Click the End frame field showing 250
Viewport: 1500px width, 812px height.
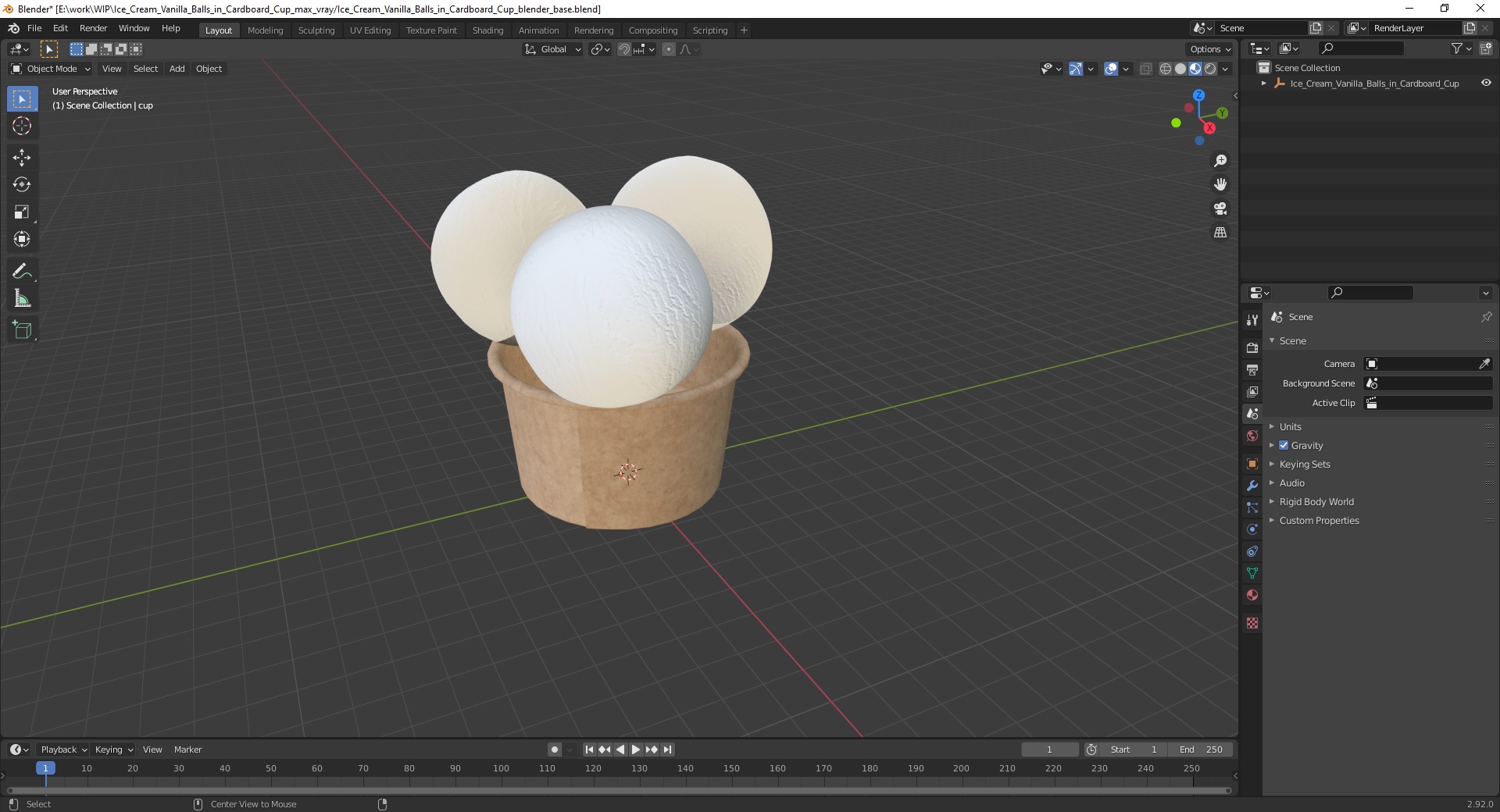(x=1202, y=750)
